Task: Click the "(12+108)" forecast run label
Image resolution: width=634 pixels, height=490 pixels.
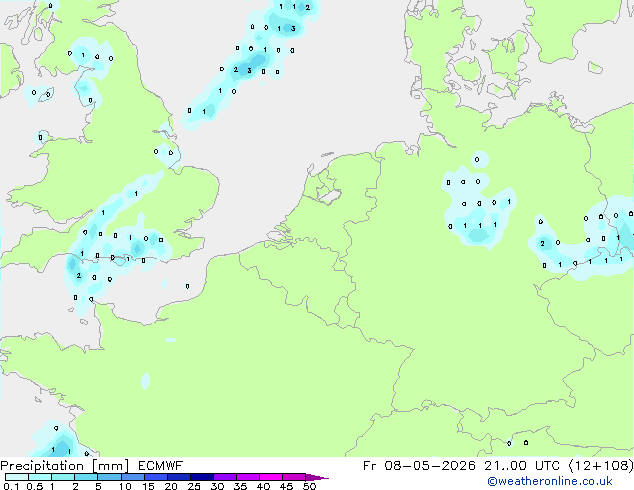Action: (601, 466)
